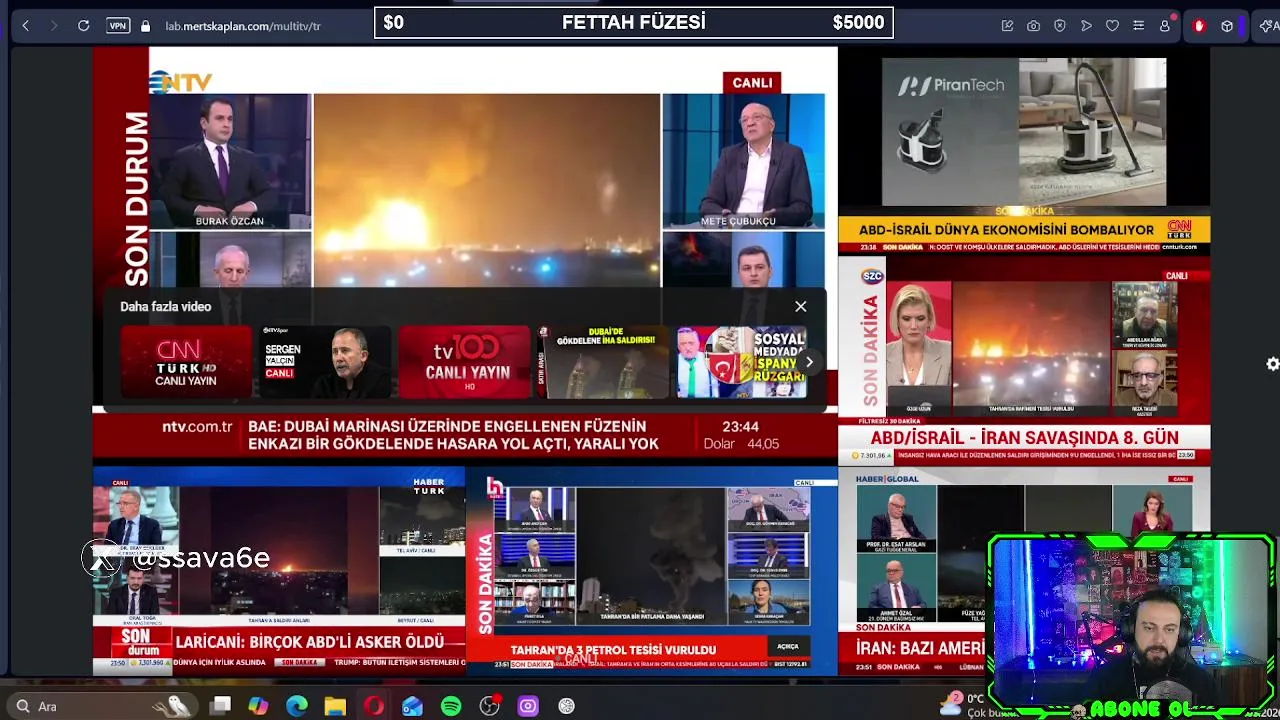Click the NTV logo on main stream
1280x720 pixels.
coord(181,83)
